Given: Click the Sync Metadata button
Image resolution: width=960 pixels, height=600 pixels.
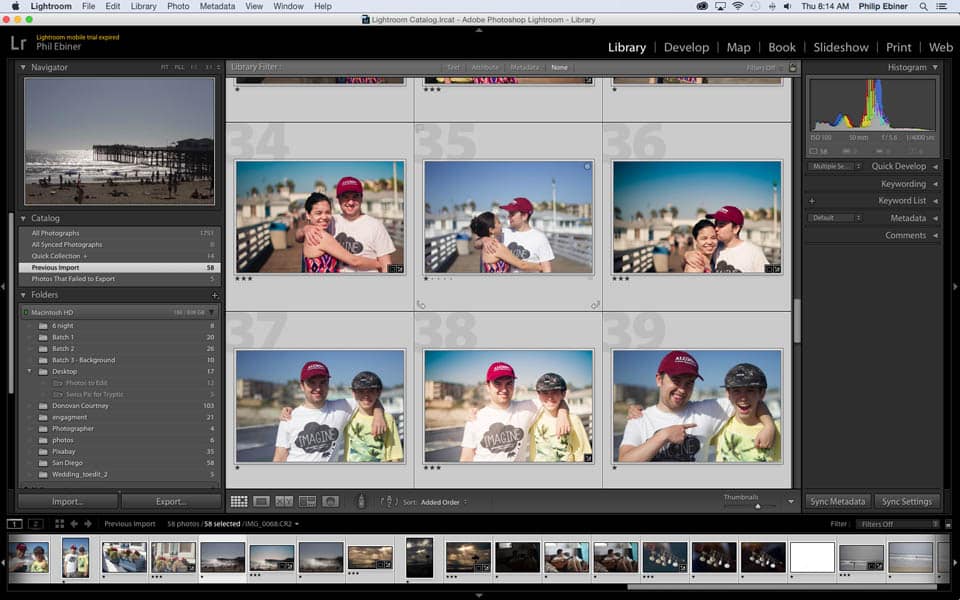Looking at the screenshot, I should click(x=838, y=501).
